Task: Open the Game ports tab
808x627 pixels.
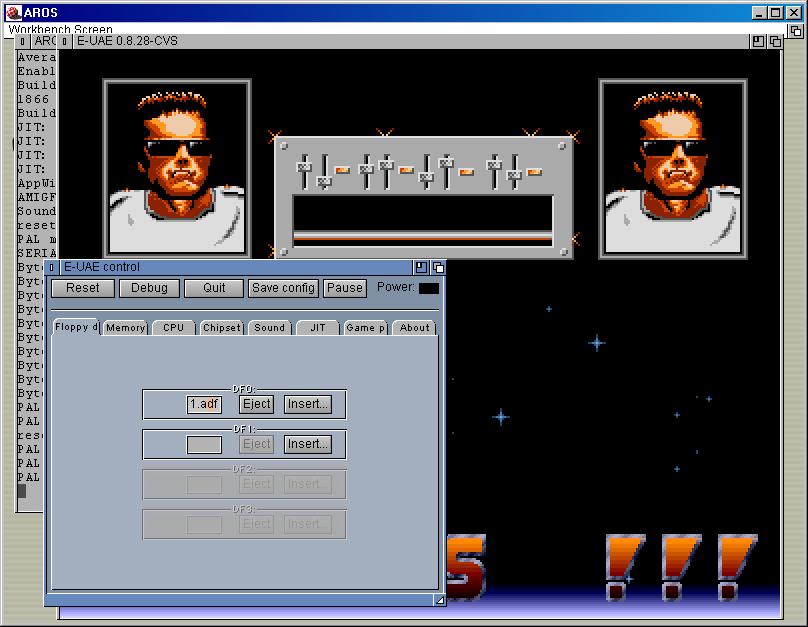Action: click(366, 328)
